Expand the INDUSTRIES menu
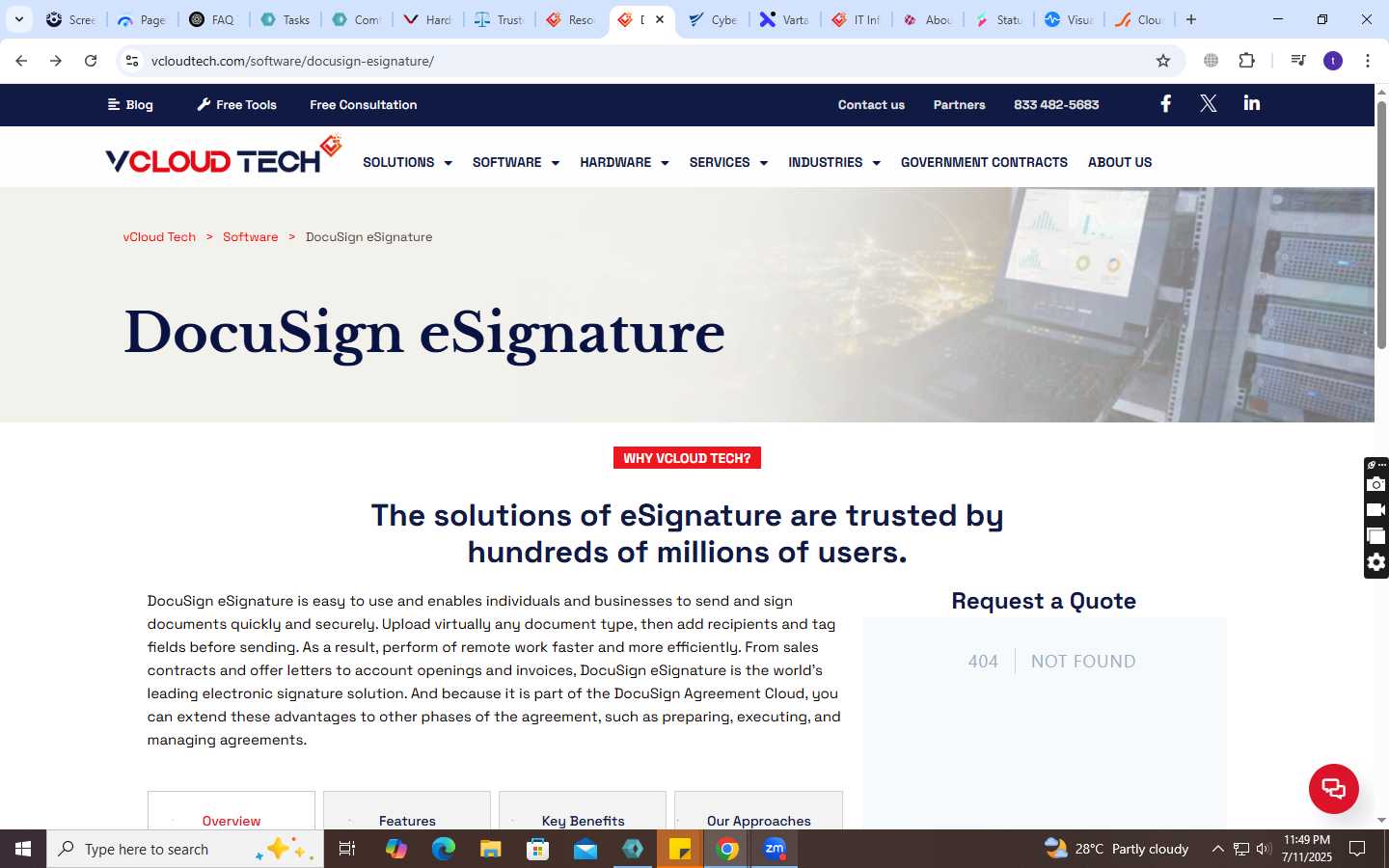1389x868 pixels. [x=834, y=162]
